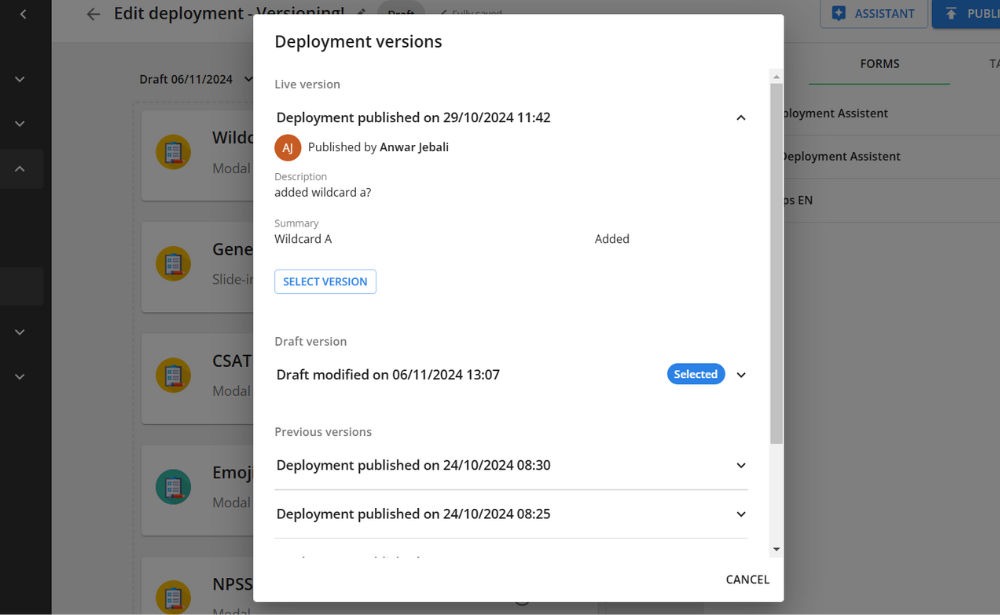Image resolution: width=1000 pixels, height=615 pixels.
Task: Click the green Emoji survey icon
Action: click(x=174, y=486)
